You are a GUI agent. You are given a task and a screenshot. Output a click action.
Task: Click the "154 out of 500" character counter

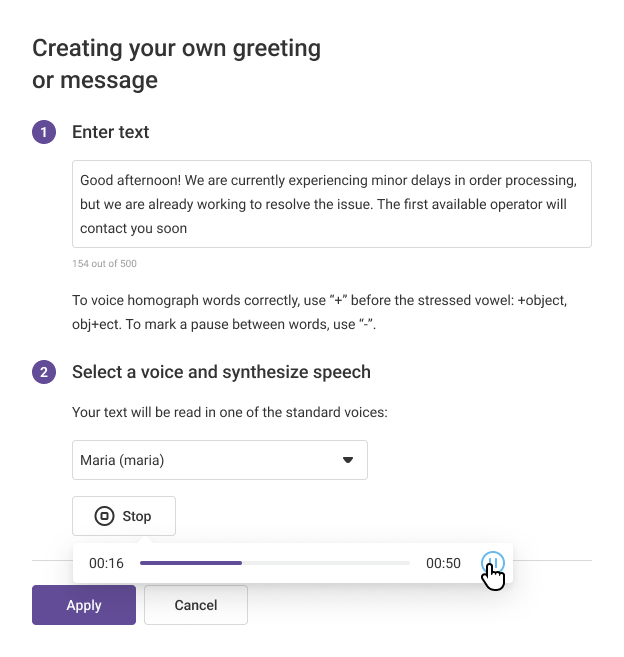click(x=105, y=264)
